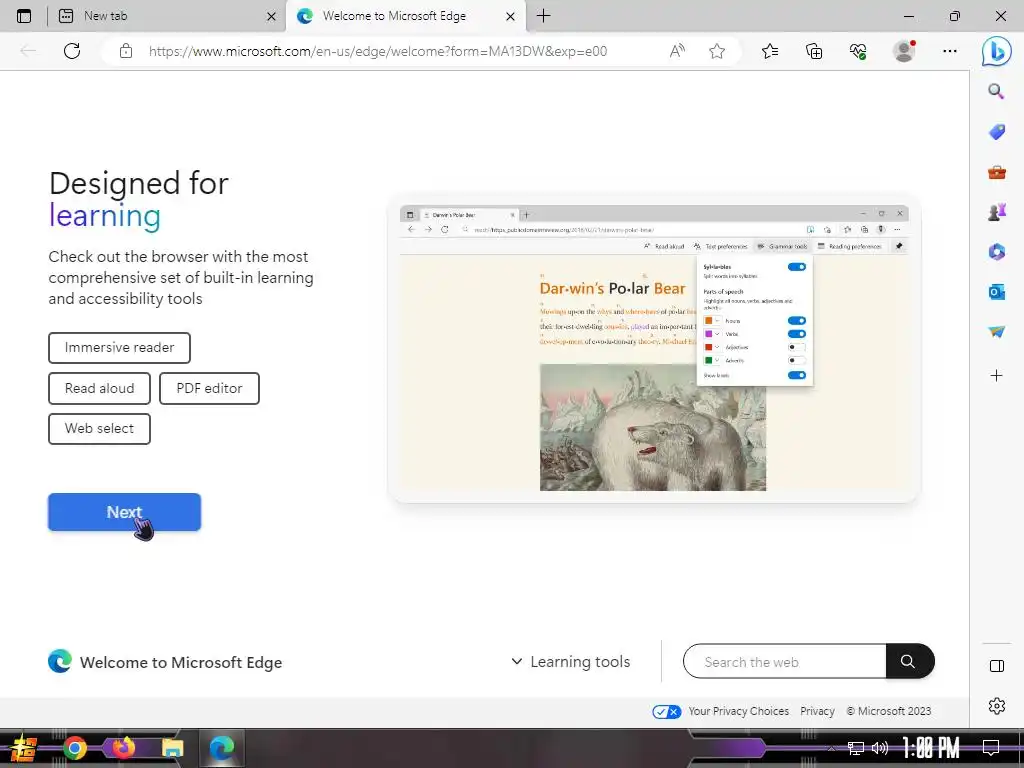Click the Web select button
The image size is (1024, 768).
pyautogui.click(x=99, y=428)
